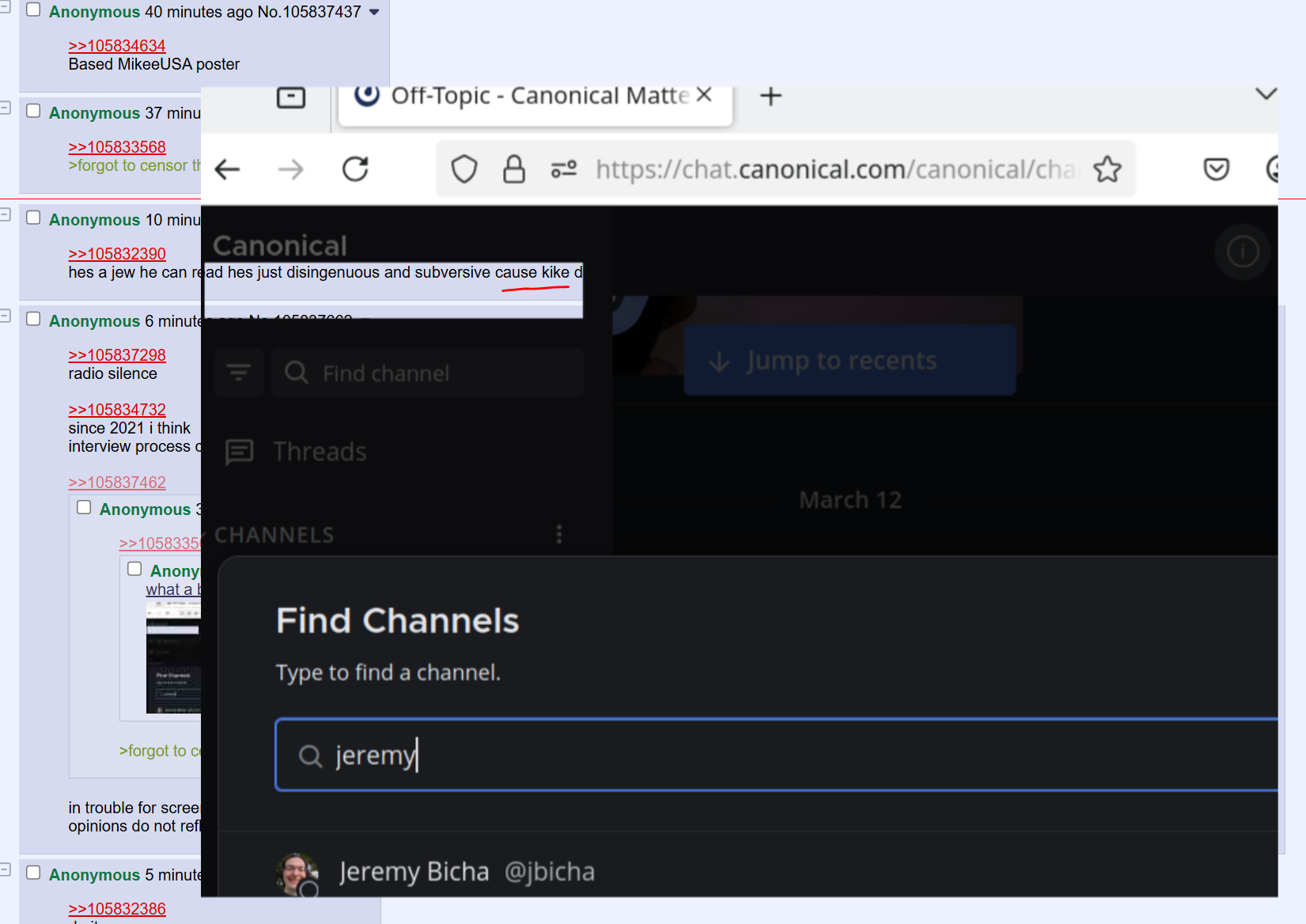Hide the Anonymous 10 minutes ago post
Screen dimensions: 1306x924
point(5,214)
